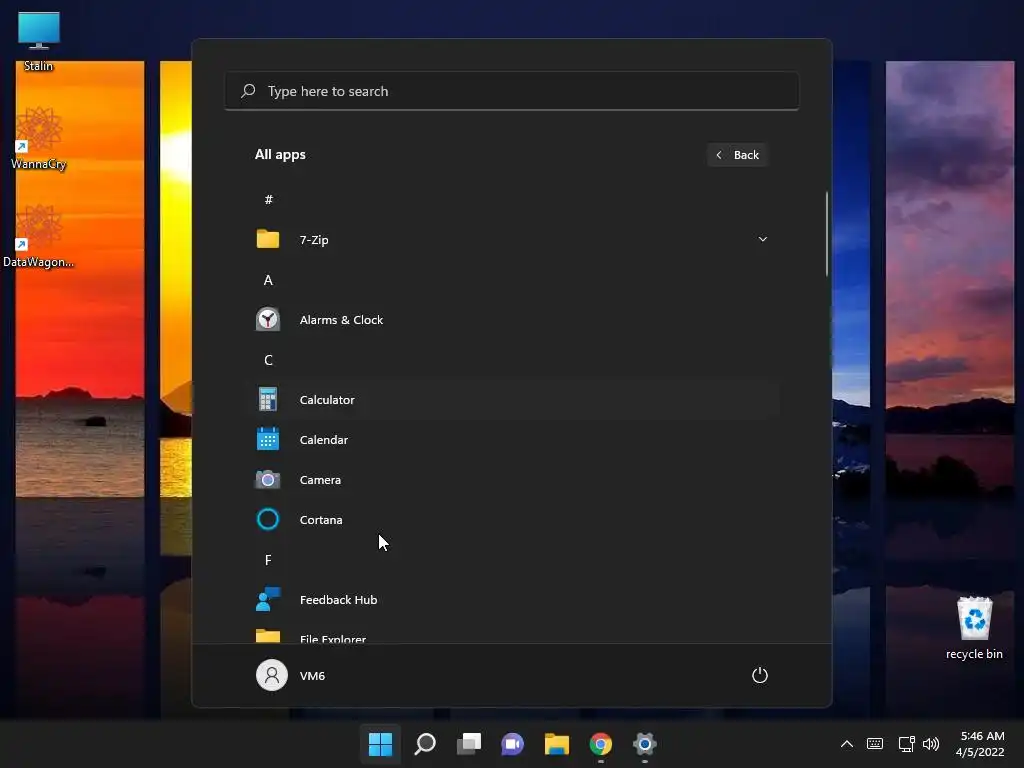
Task: Click the Feedback Hub text label
Action: click(338, 600)
